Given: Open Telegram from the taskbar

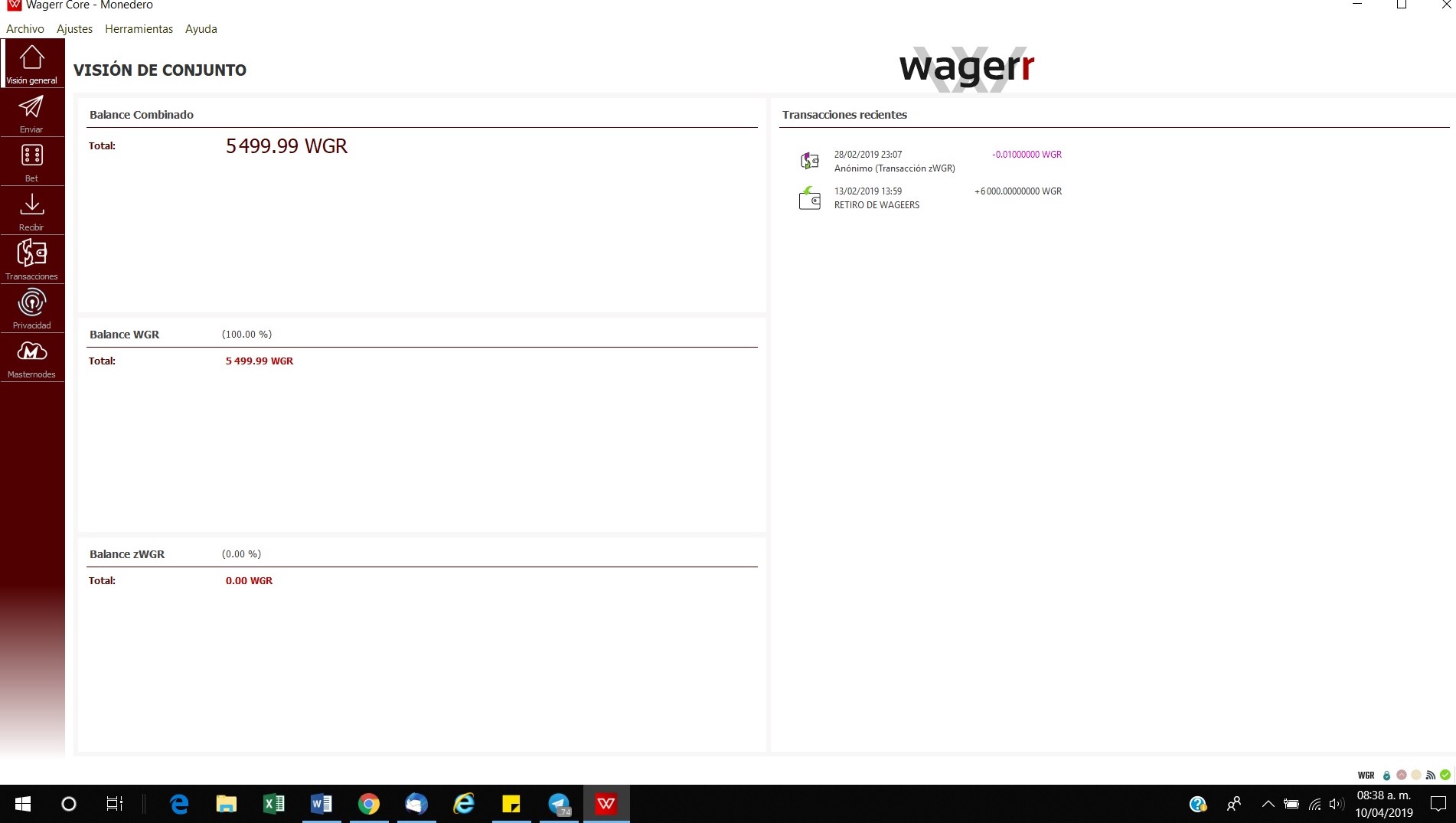Looking at the screenshot, I should 560,804.
